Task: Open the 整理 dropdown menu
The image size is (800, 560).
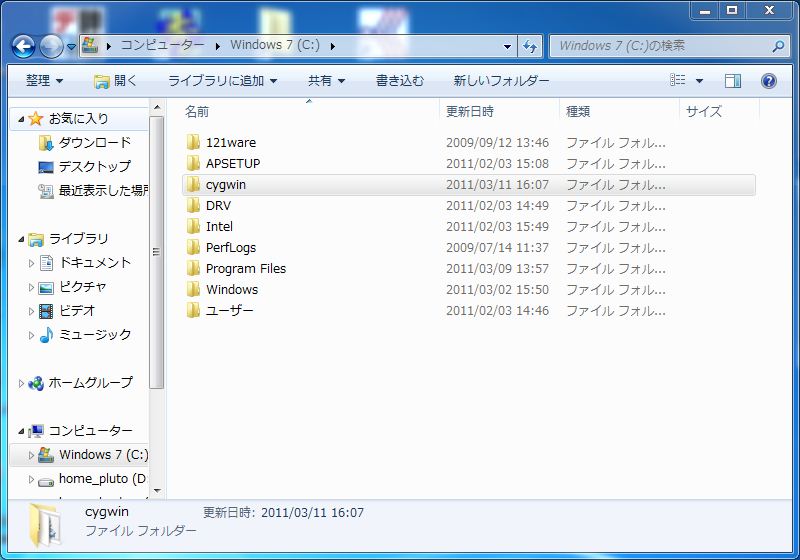Action: 44,81
